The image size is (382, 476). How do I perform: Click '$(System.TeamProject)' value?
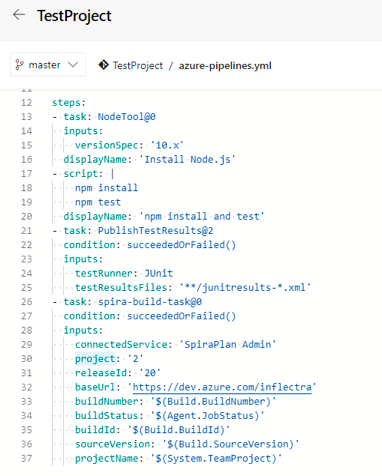point(216,459)
